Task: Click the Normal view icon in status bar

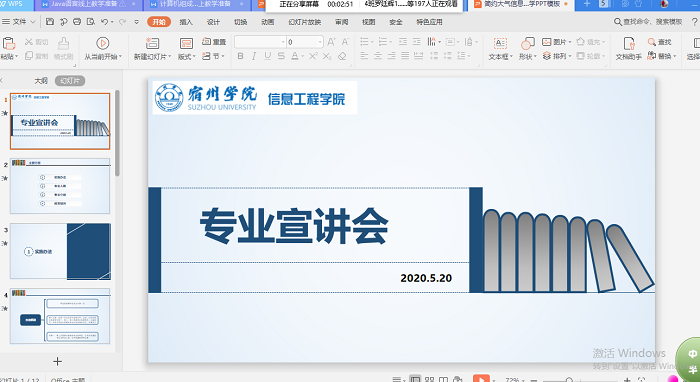Action: click(x=415, y=379)
